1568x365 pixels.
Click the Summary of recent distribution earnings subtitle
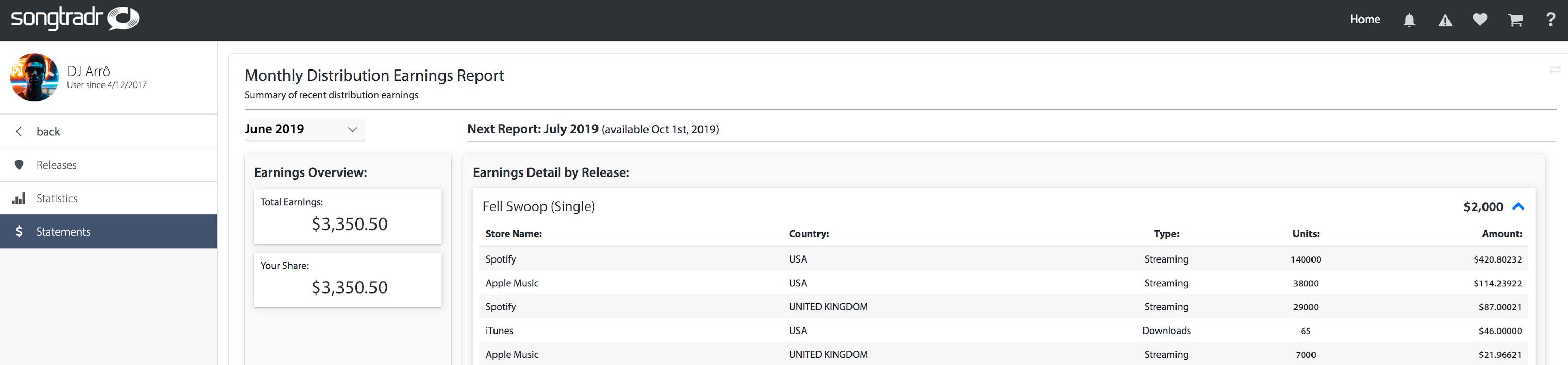click(x=331, y=95)
